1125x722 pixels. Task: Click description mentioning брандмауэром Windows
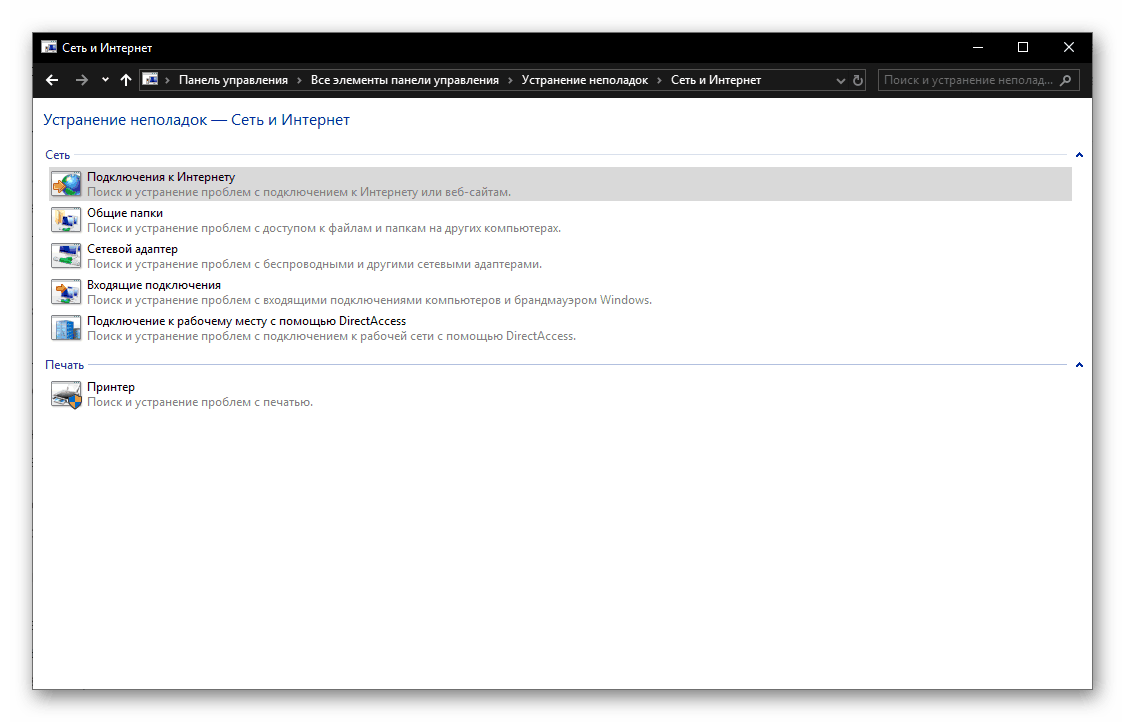(x=369, y=300)
